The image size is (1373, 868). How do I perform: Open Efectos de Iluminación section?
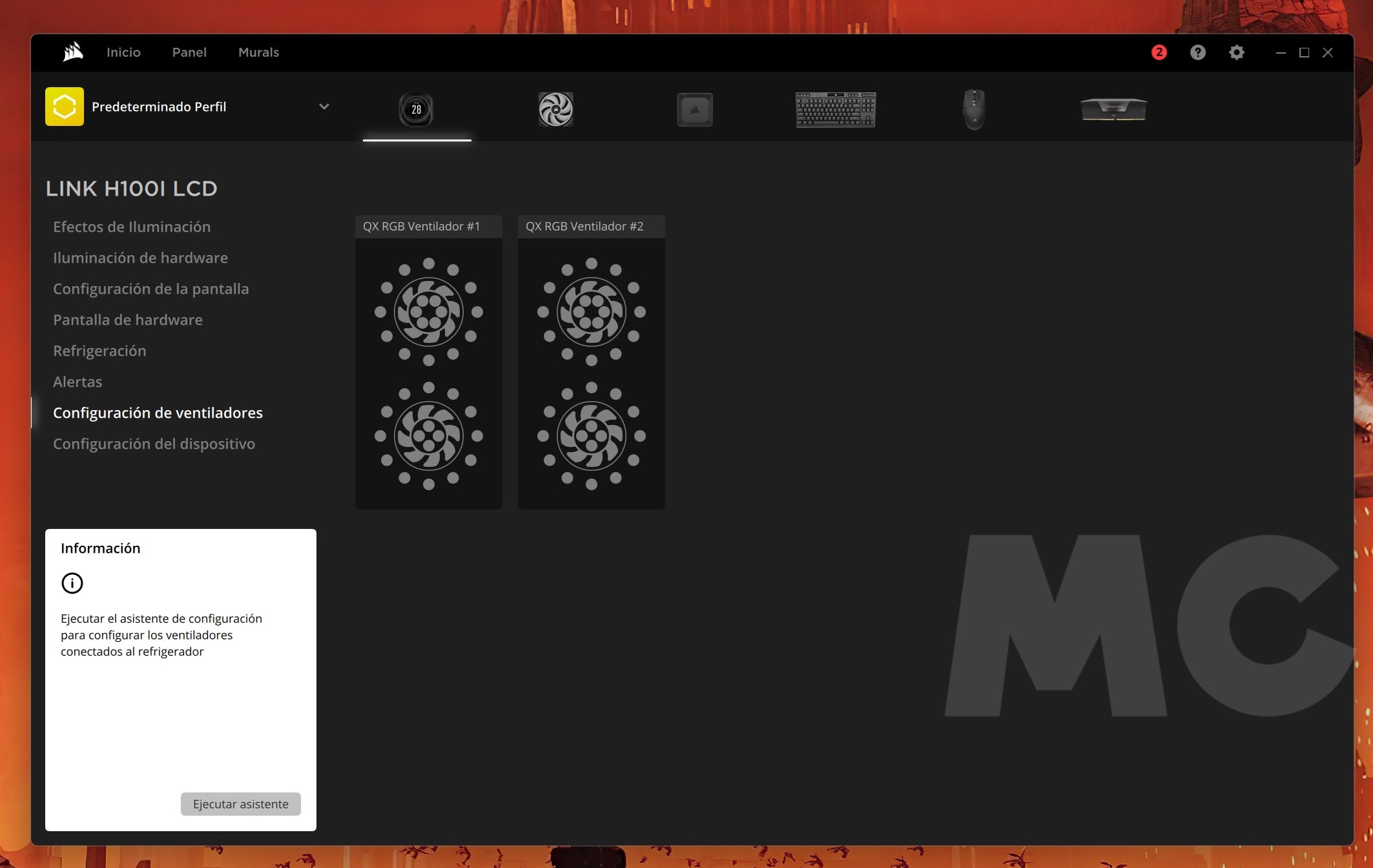pos(132,227)
